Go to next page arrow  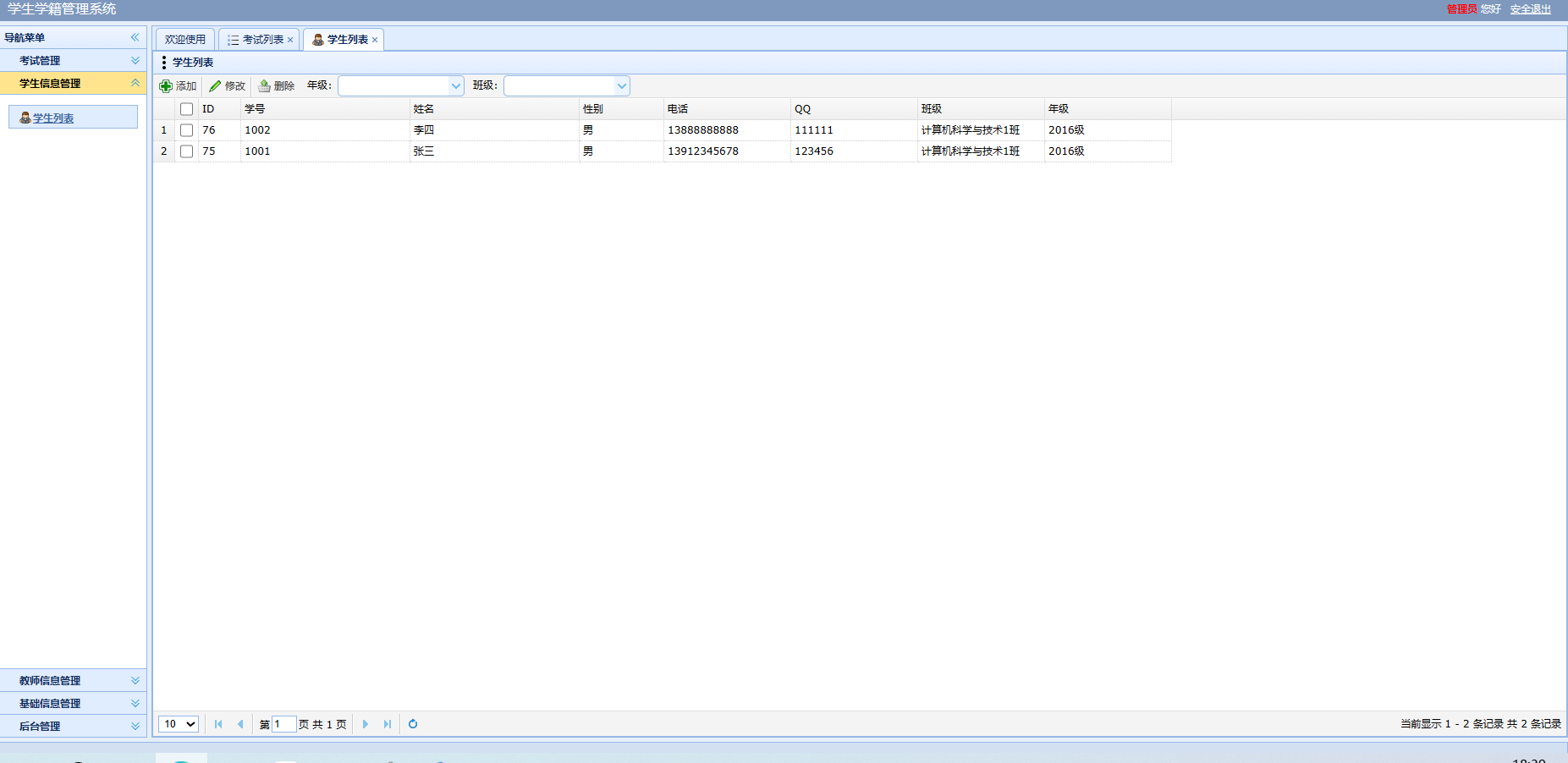pyautogui.click(x=366, y=724)
